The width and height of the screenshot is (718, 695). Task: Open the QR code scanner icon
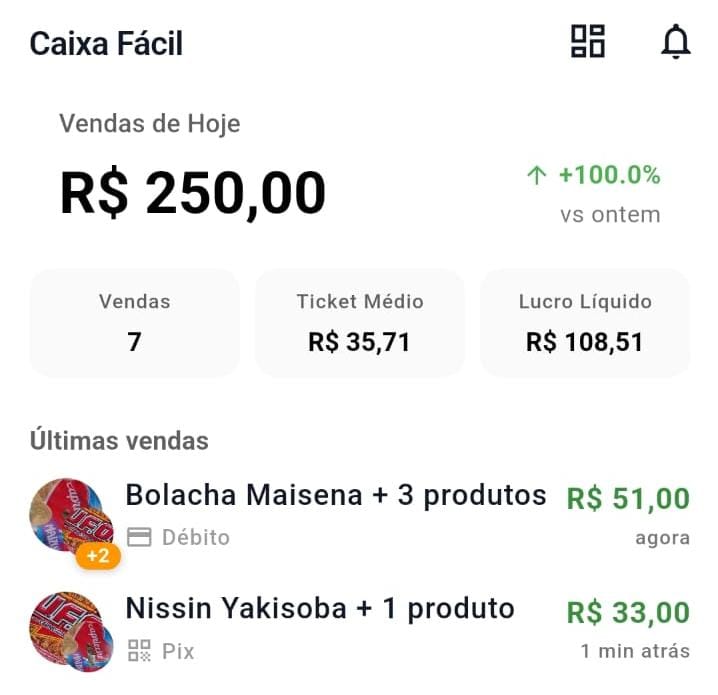click(x=588, y=42)
